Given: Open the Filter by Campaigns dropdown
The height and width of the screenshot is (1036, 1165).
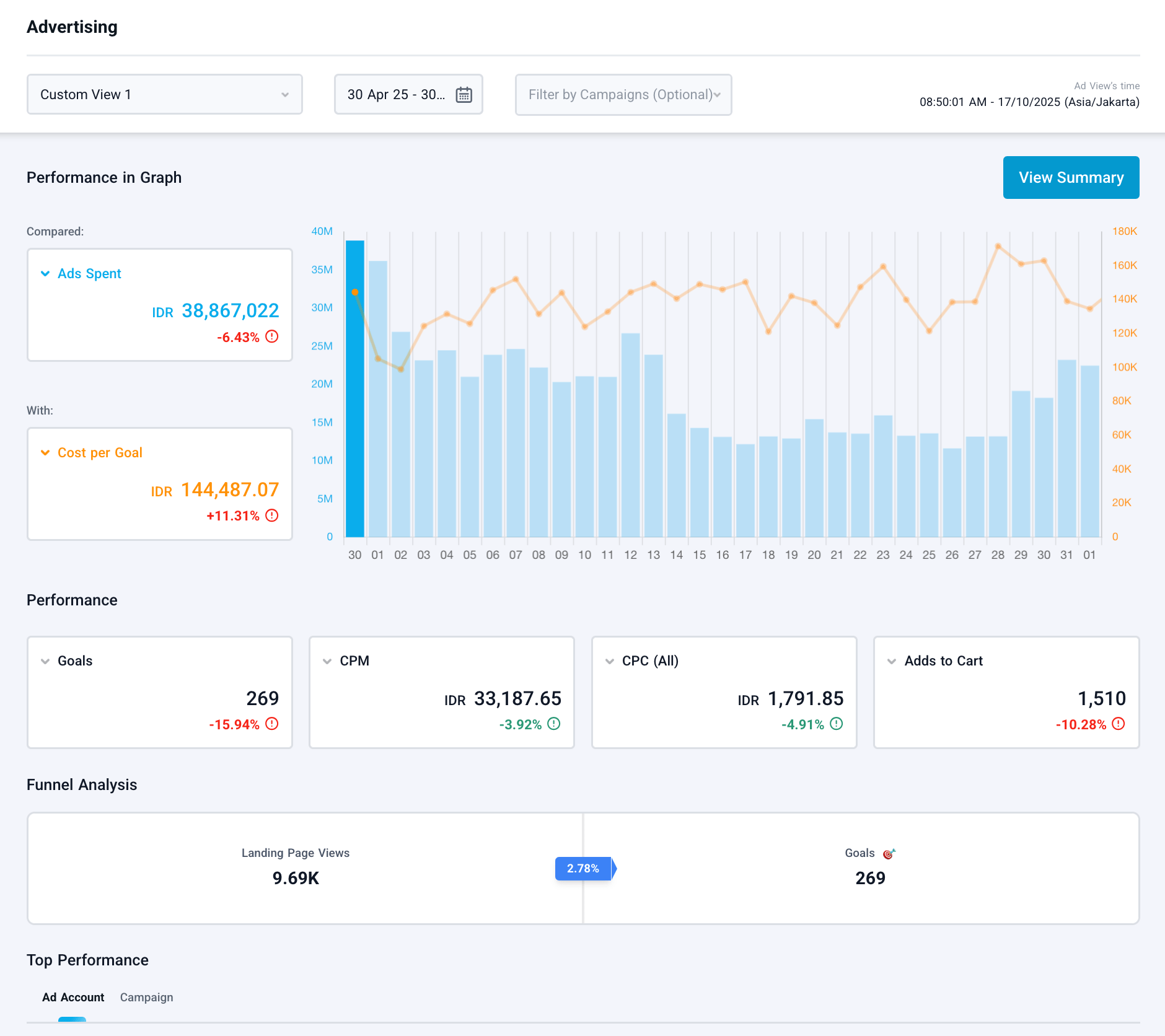Looking at the screenshot, I should coord(623,95).
